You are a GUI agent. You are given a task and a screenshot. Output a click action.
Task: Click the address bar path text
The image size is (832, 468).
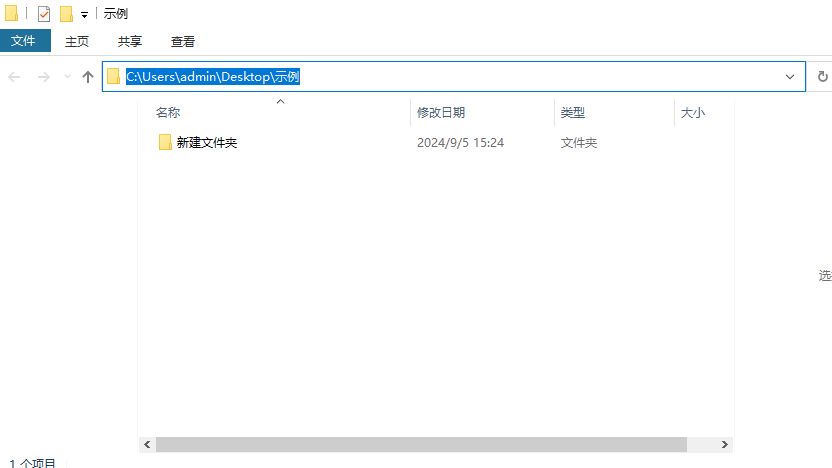click(x=213, y=76)
